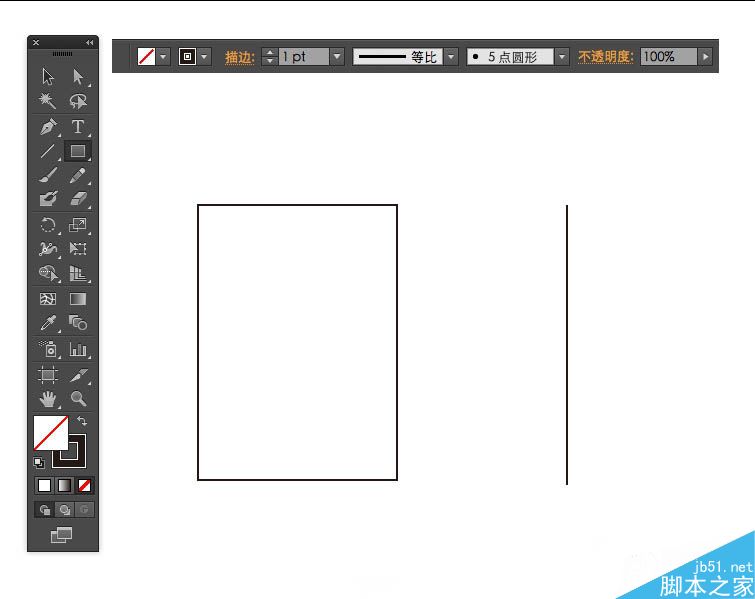Select the Eraser tool
755x599 pixels.
pyautogui.click(x=78, y=198)
